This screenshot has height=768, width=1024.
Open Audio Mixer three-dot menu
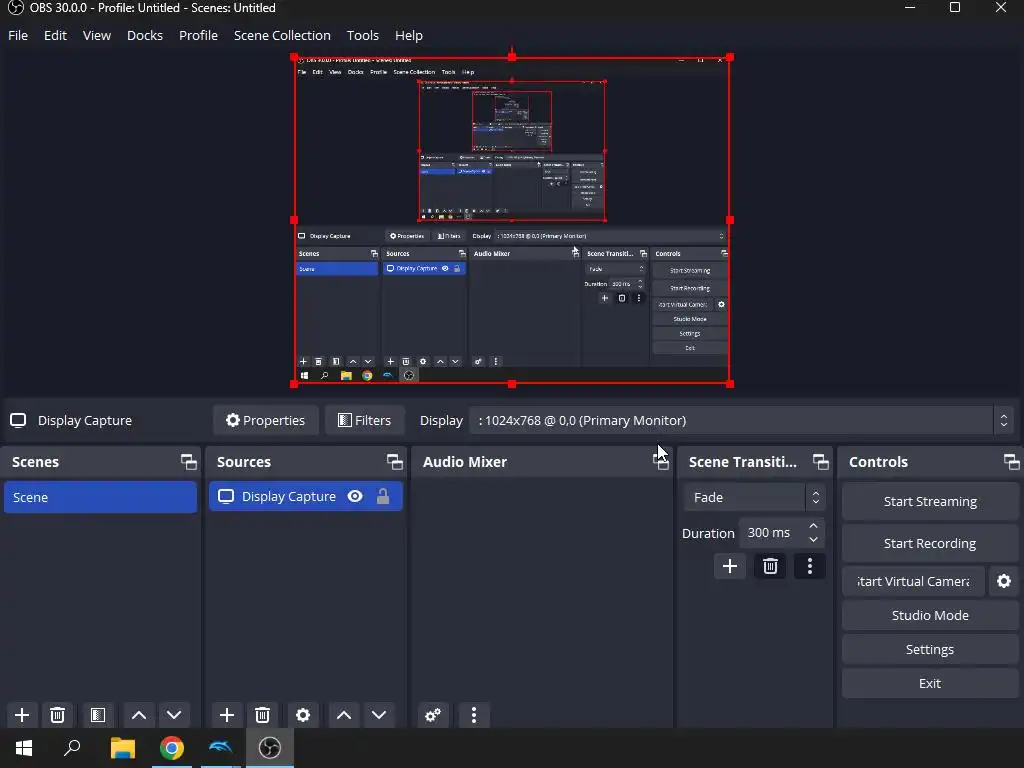(474, 715)
